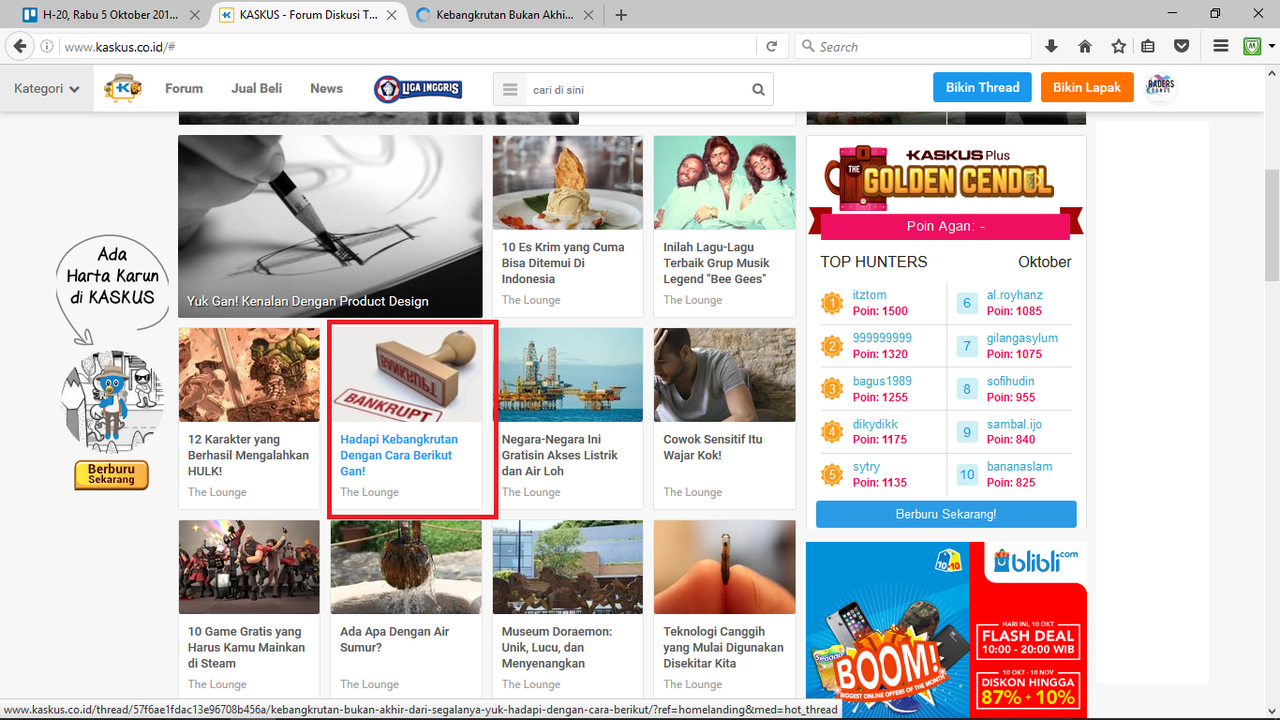The height and width of the screenshot is (720, 1280).
Task: Close the KASKUS Forum Diskusi tab
Action: (x=391, y=15)
